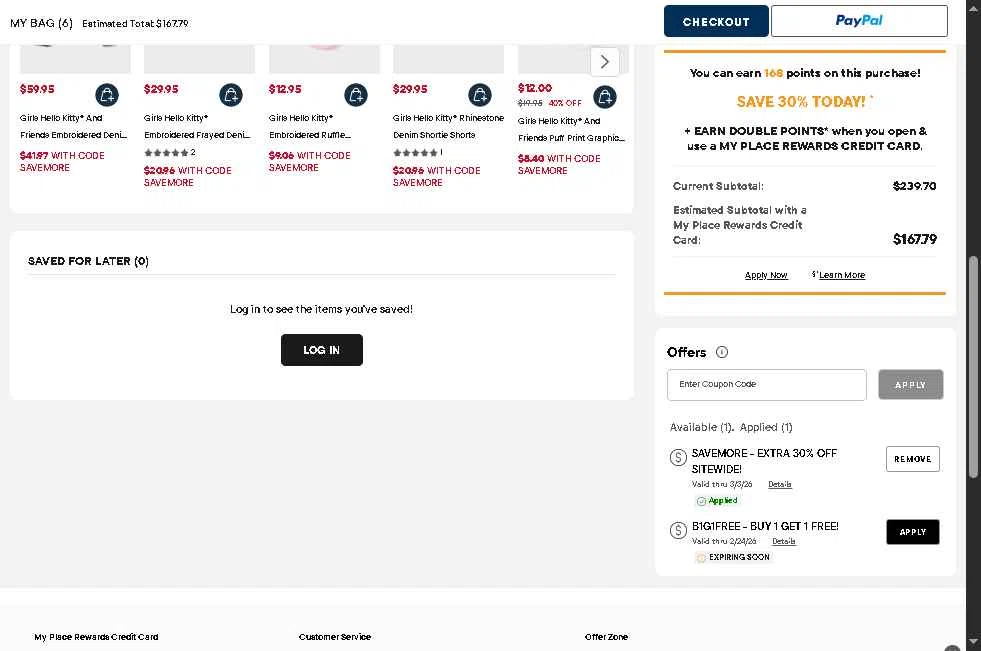Add the $12.95 Embroidered Ruffle item to bag

click(x=356, y=95)
